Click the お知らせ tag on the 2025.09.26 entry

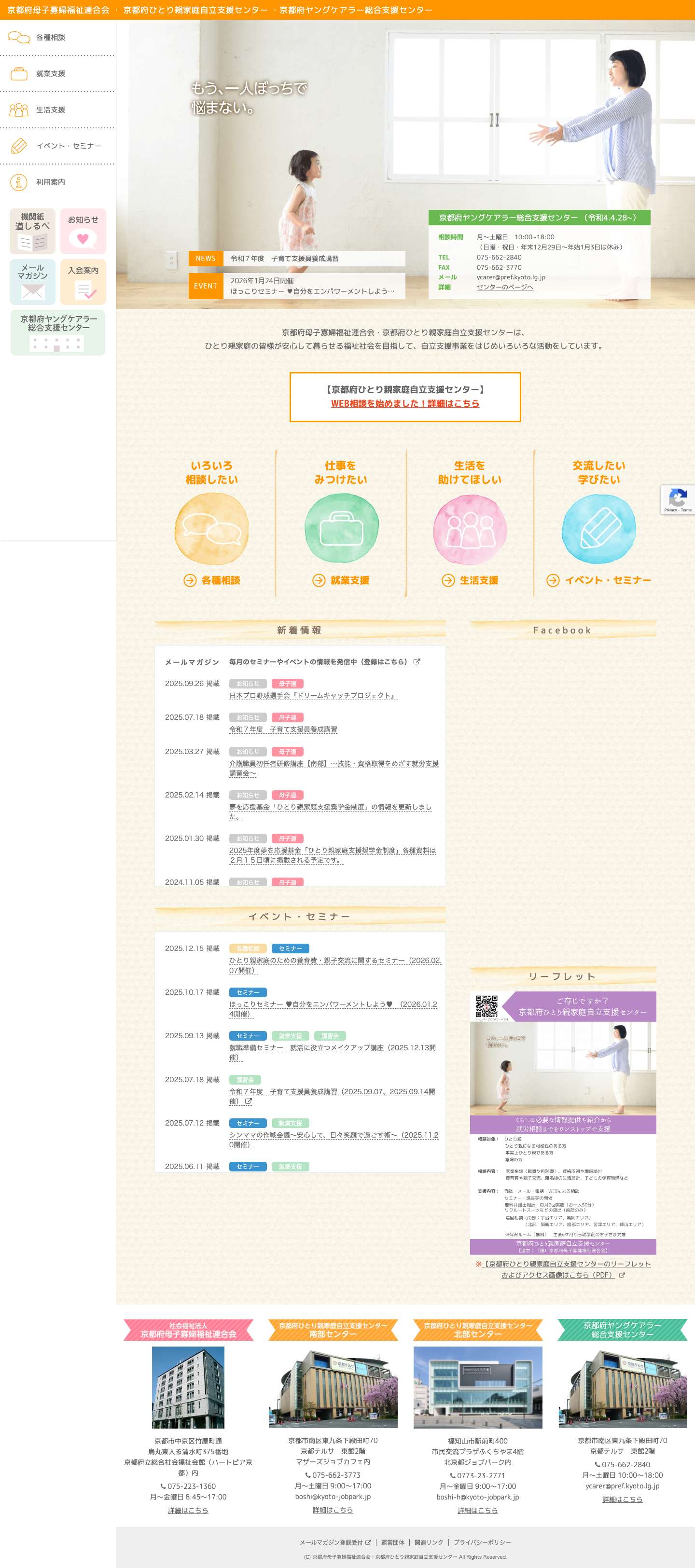coord(247,684)
